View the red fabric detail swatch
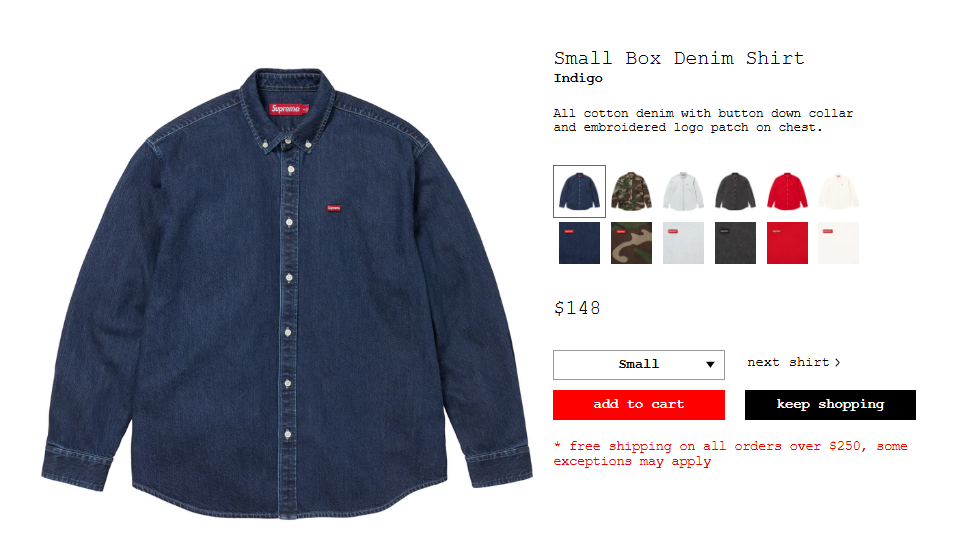Viewport: 970px width, 557px height. pyautogui.click(x=787, y=243)
